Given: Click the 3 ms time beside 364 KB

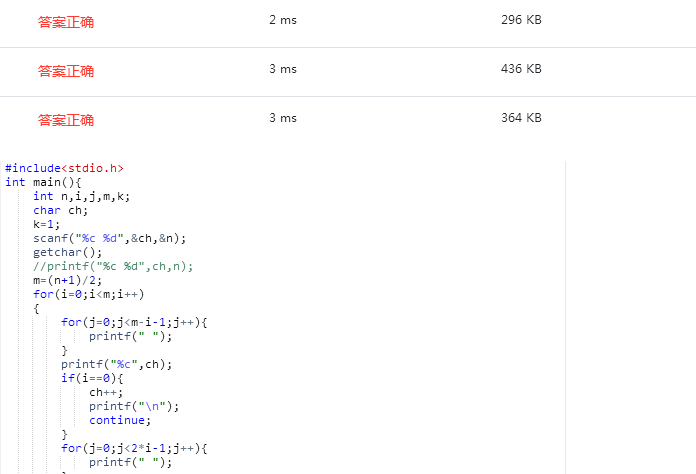Looking at the screenshot, I should [283, 118].
